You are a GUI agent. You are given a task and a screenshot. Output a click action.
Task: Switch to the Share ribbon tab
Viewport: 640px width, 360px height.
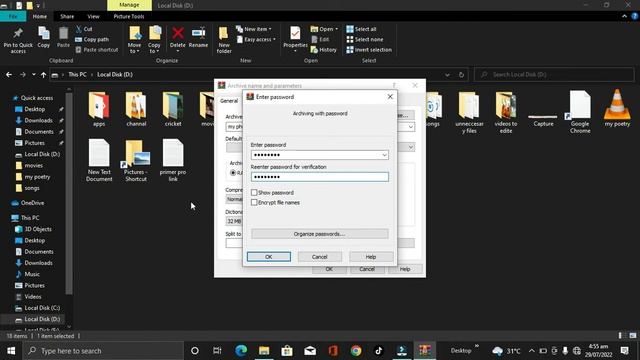pyautogui.click(x=67, y=16)
